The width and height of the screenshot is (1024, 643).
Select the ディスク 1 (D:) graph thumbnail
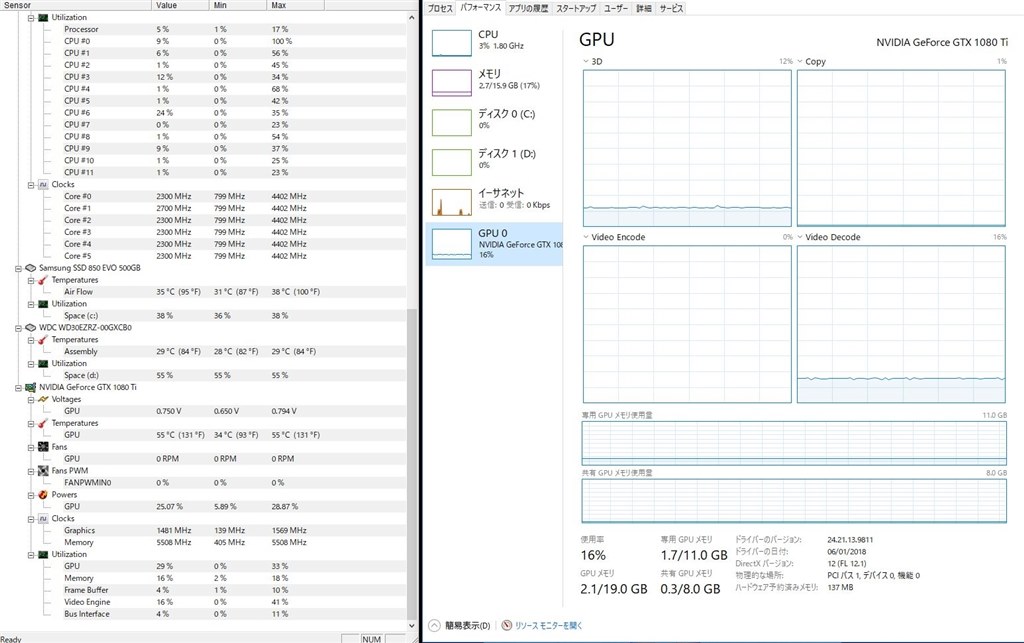(x=451, y=162)
